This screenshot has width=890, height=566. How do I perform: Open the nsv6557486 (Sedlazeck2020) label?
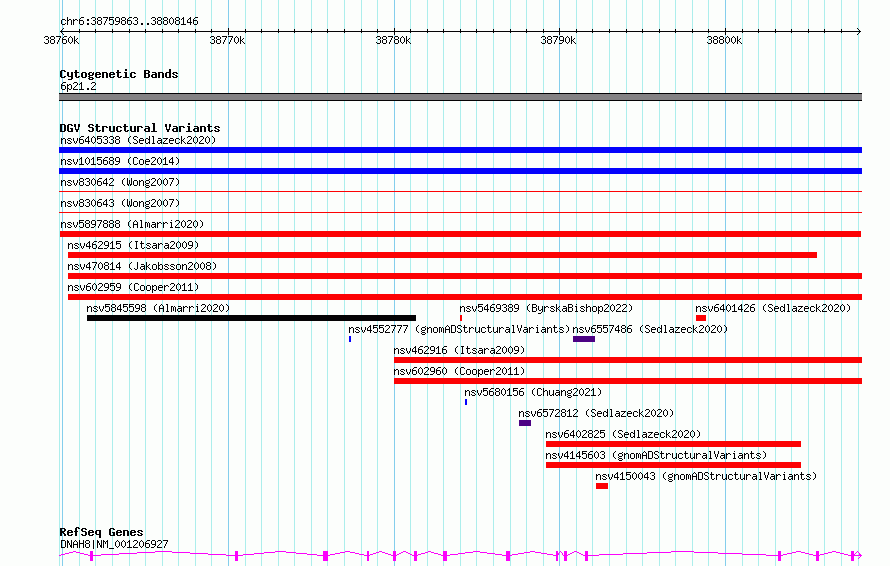tap(650, 329)
